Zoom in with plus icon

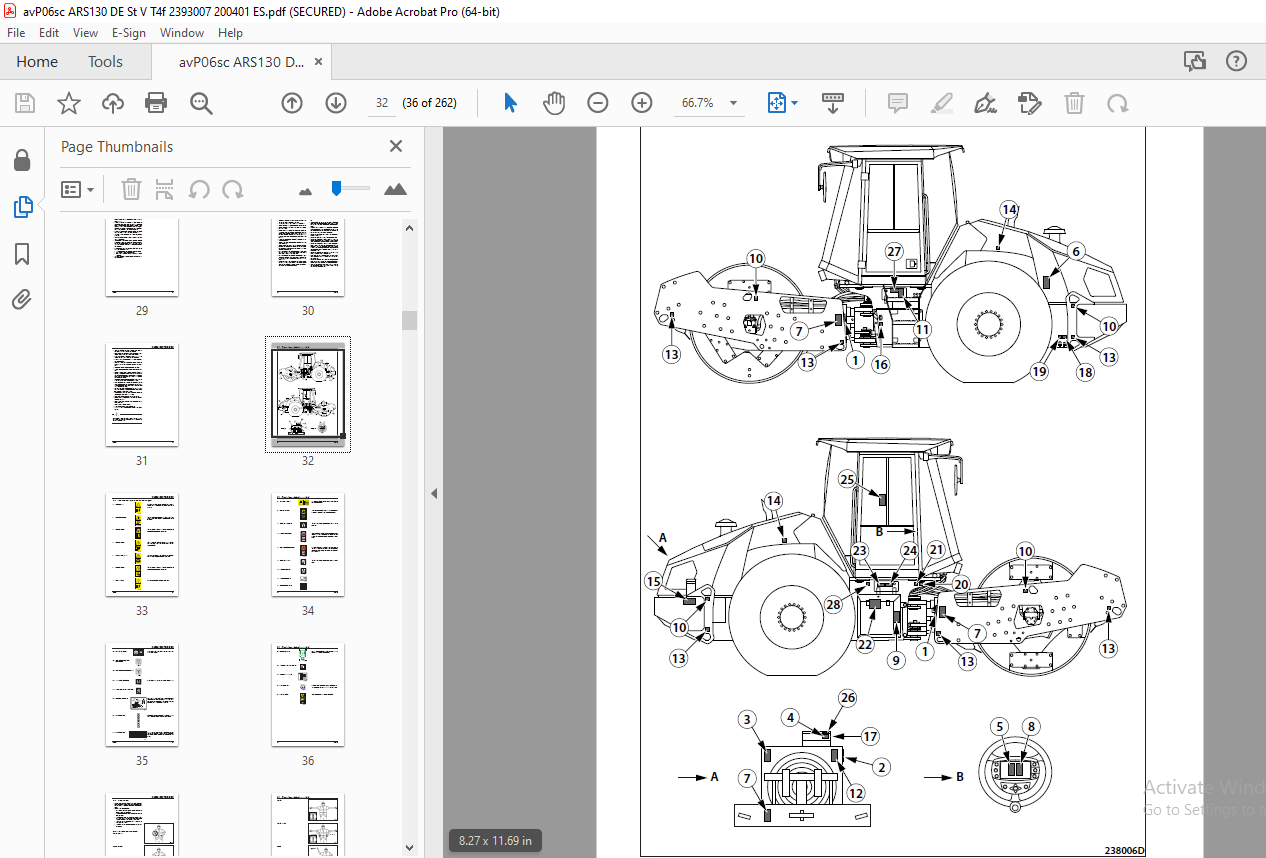[642, 103]
